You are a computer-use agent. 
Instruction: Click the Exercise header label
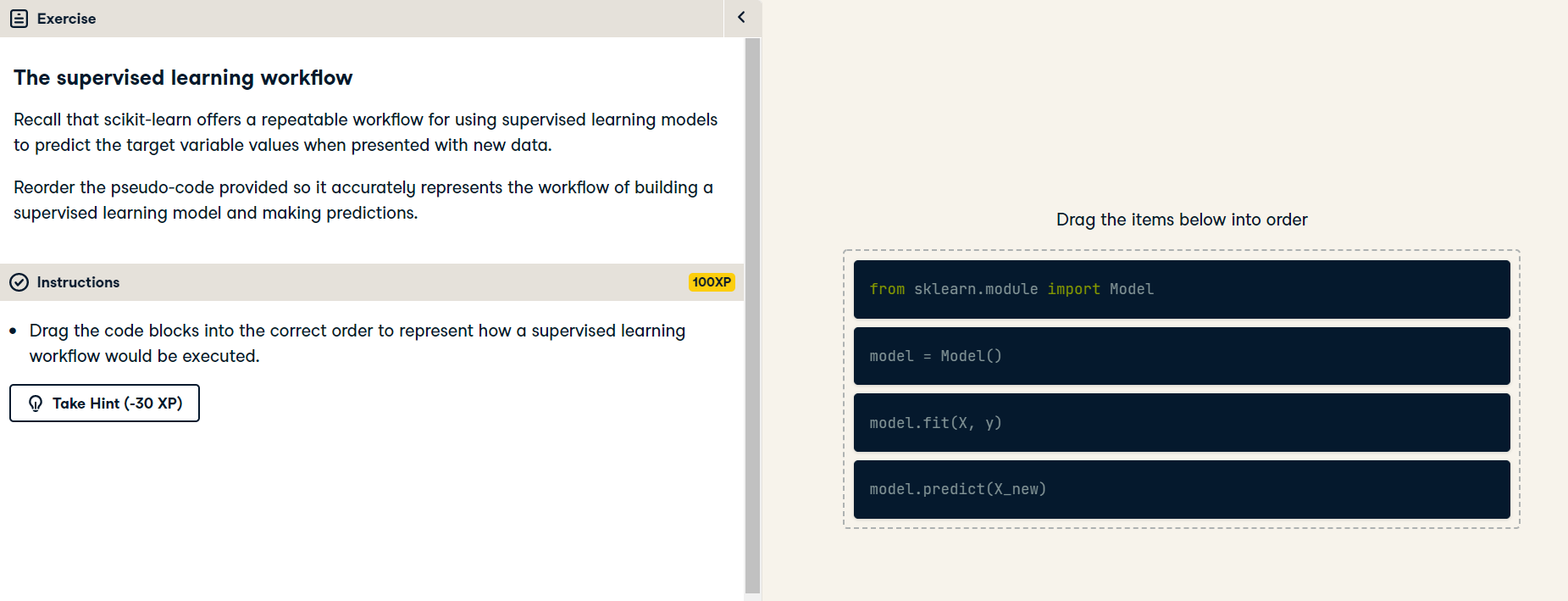coord(66,19)
